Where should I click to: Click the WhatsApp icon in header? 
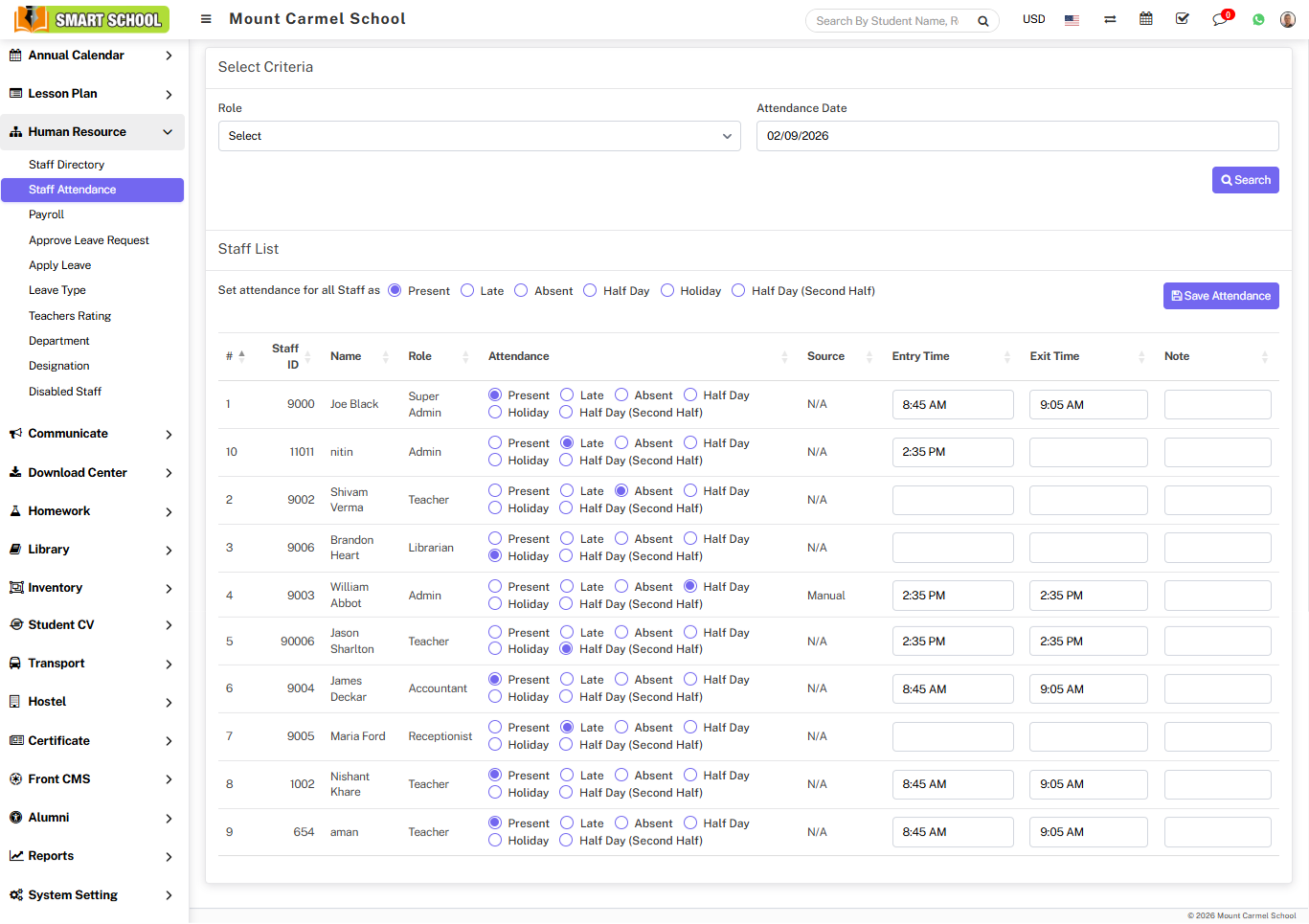click(1258, 20)
